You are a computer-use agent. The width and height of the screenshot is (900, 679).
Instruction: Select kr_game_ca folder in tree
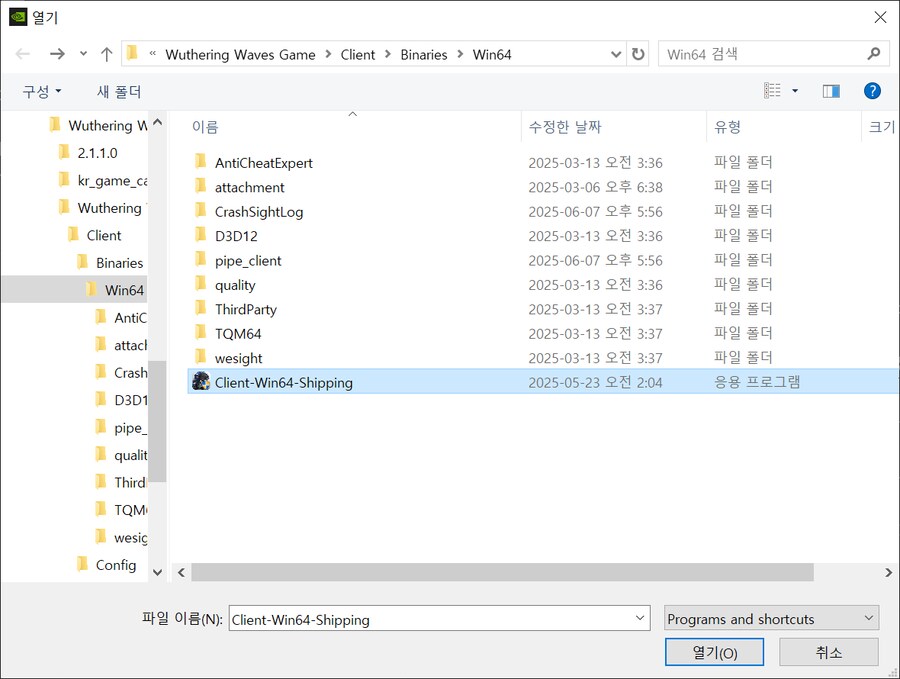(x=112, y=181)
